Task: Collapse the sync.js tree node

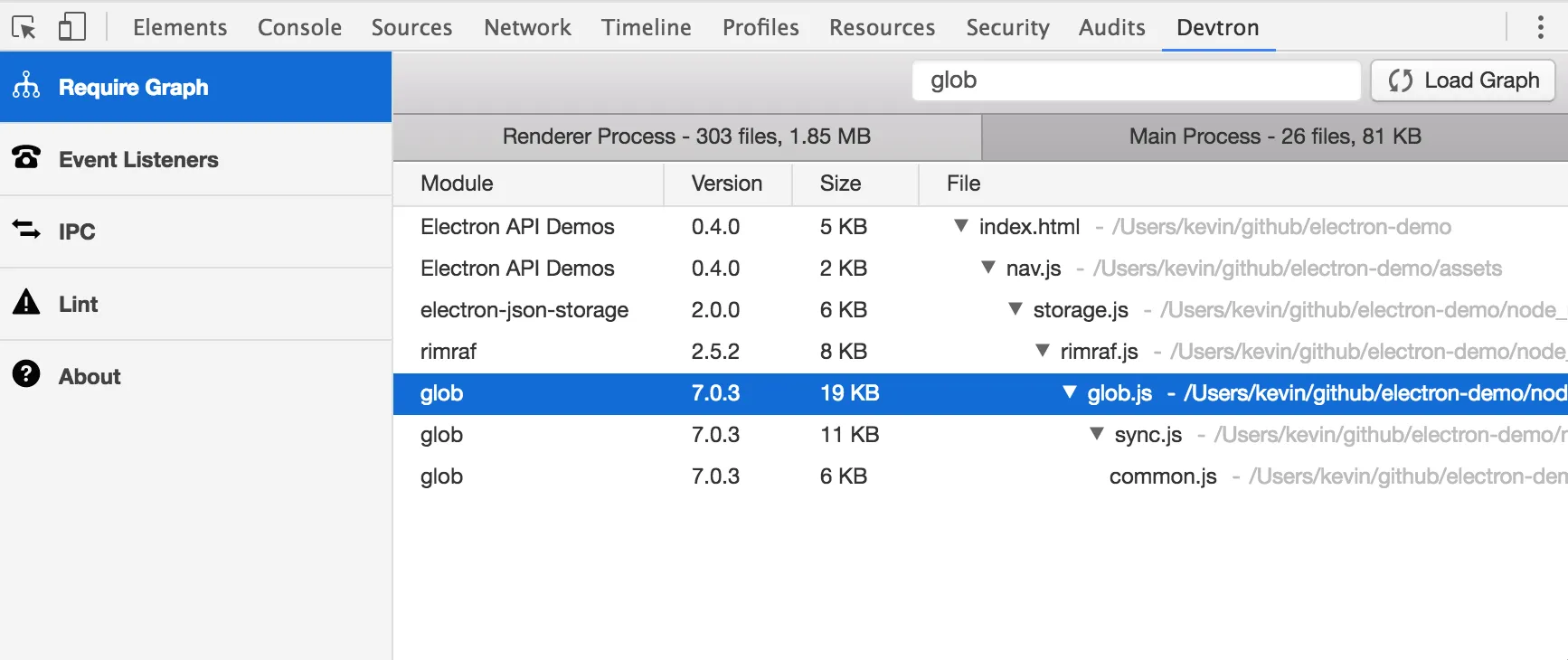Action: (x=1096, y=434)
